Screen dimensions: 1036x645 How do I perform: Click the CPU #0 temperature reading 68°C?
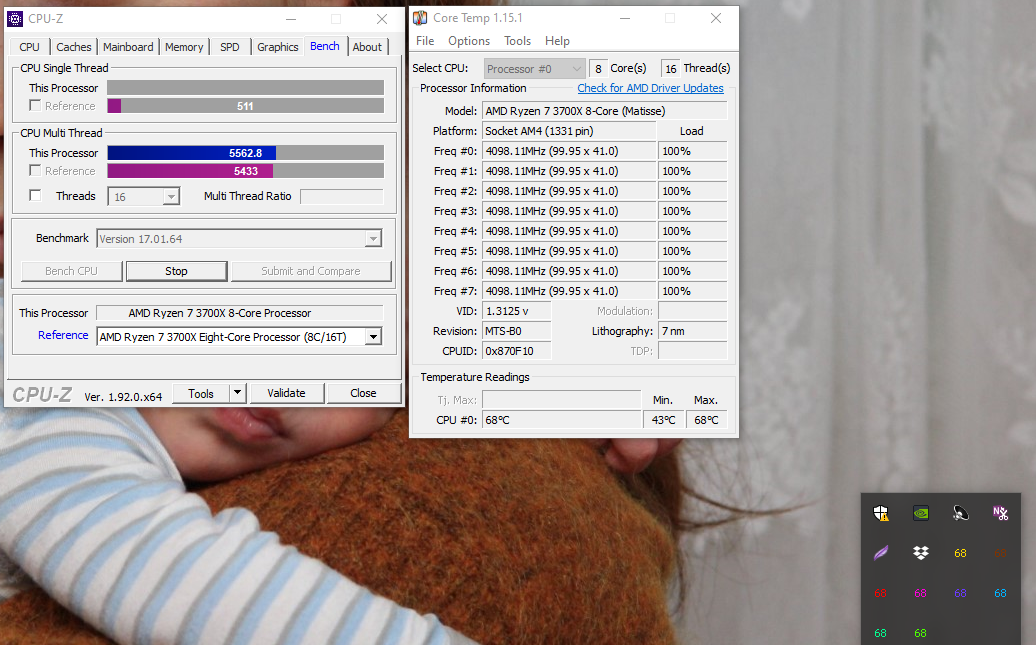(x=562, y=420)
